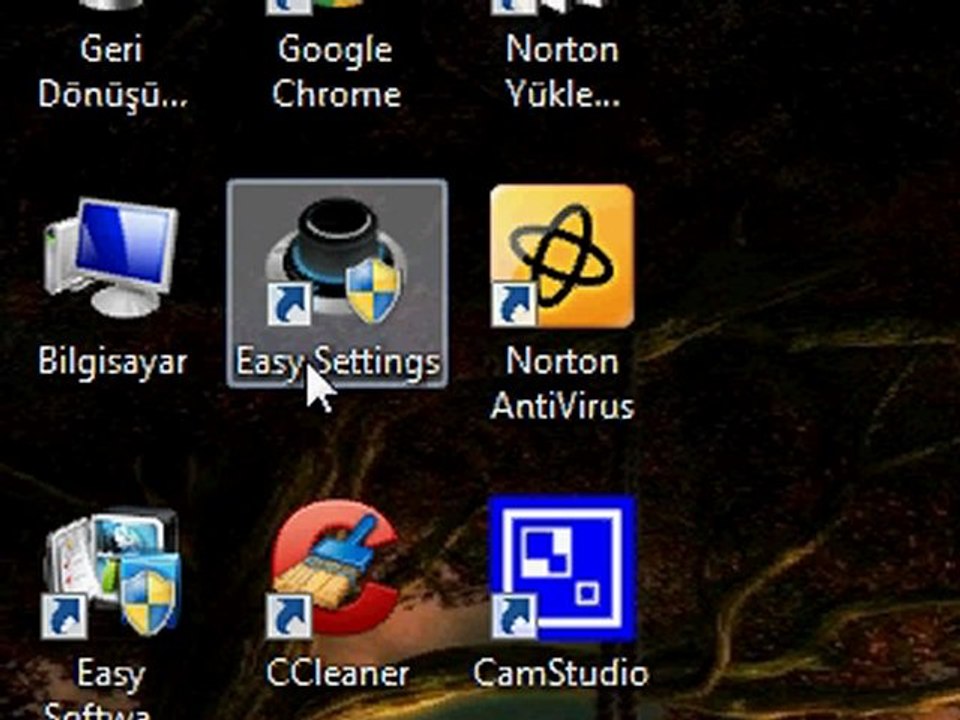Click the Google Chrome label

(x=336, y=71)
